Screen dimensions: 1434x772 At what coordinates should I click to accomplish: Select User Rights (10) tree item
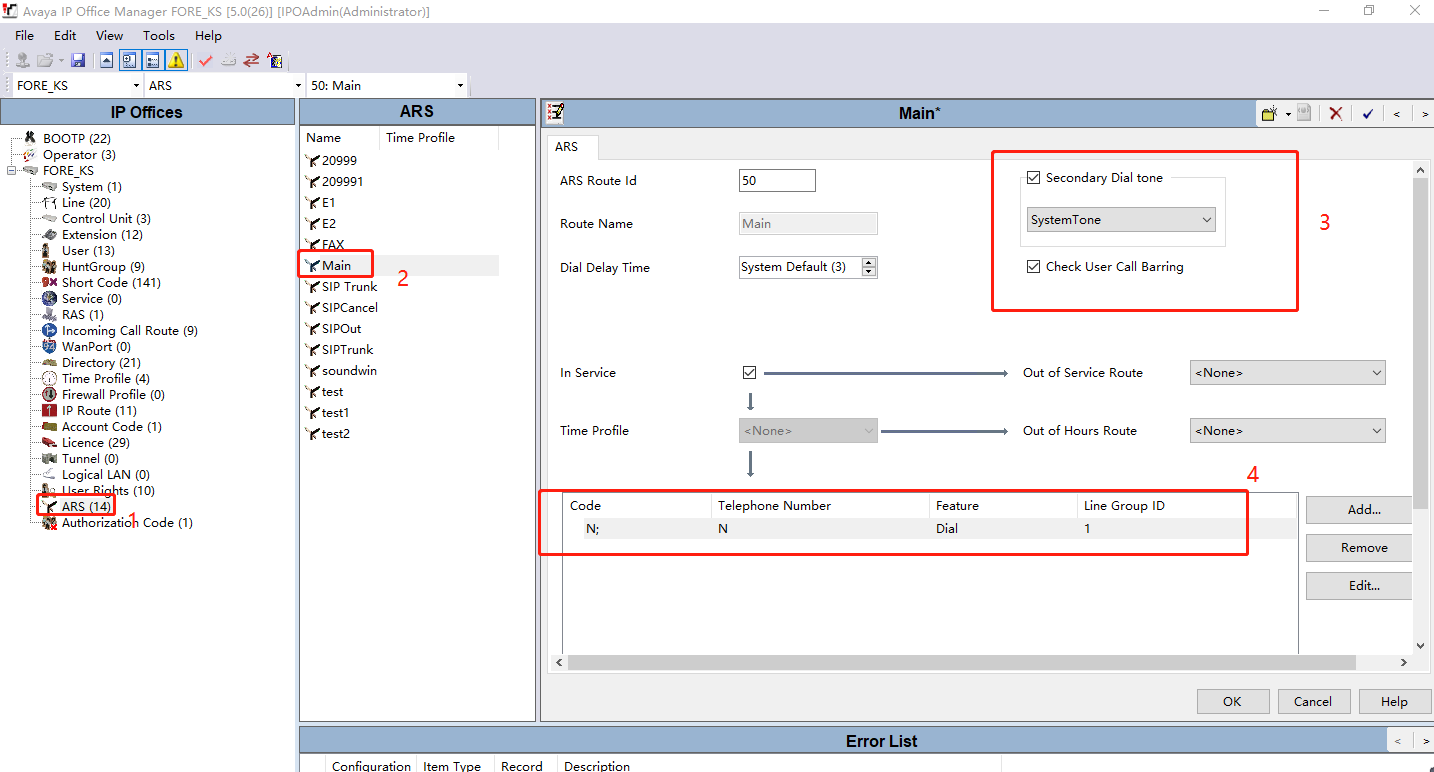[x=108, y=491]
